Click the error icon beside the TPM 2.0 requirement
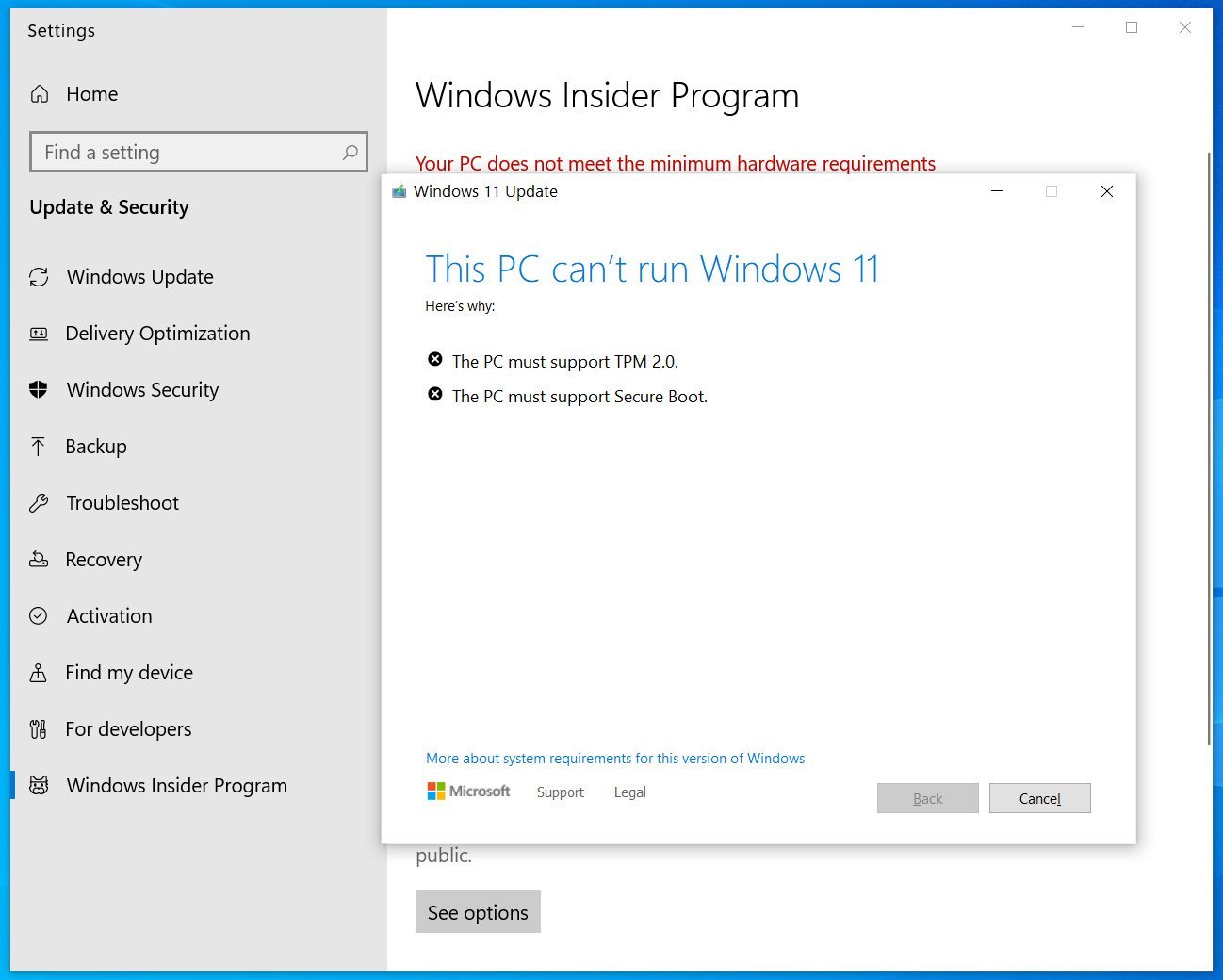 [434, 359]
